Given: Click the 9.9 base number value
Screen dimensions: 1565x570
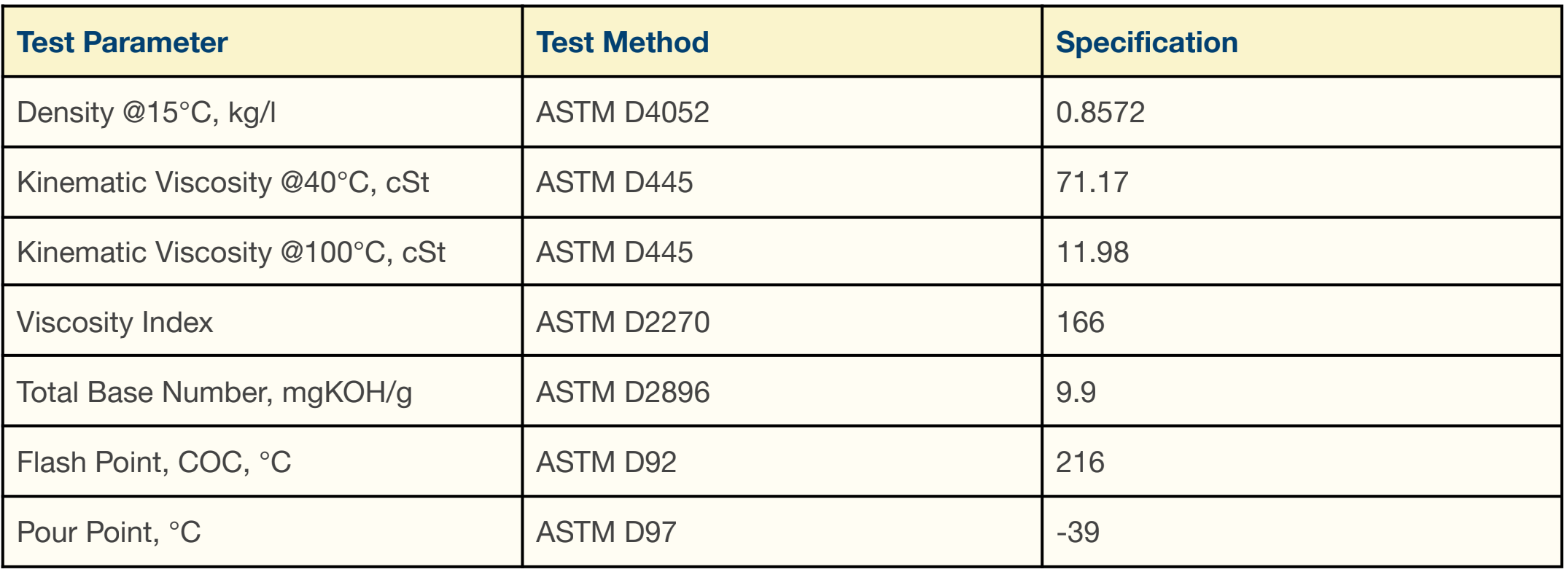Looking at the screenshot, I should tap(1076, 392).
